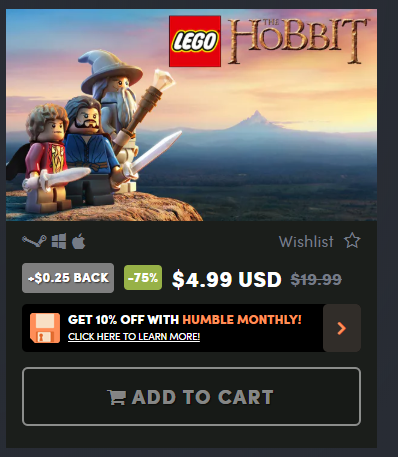
Task: Open the Humble Monthly banner via orange chevron
Action: pyautogui.click(x=342, y=328)
